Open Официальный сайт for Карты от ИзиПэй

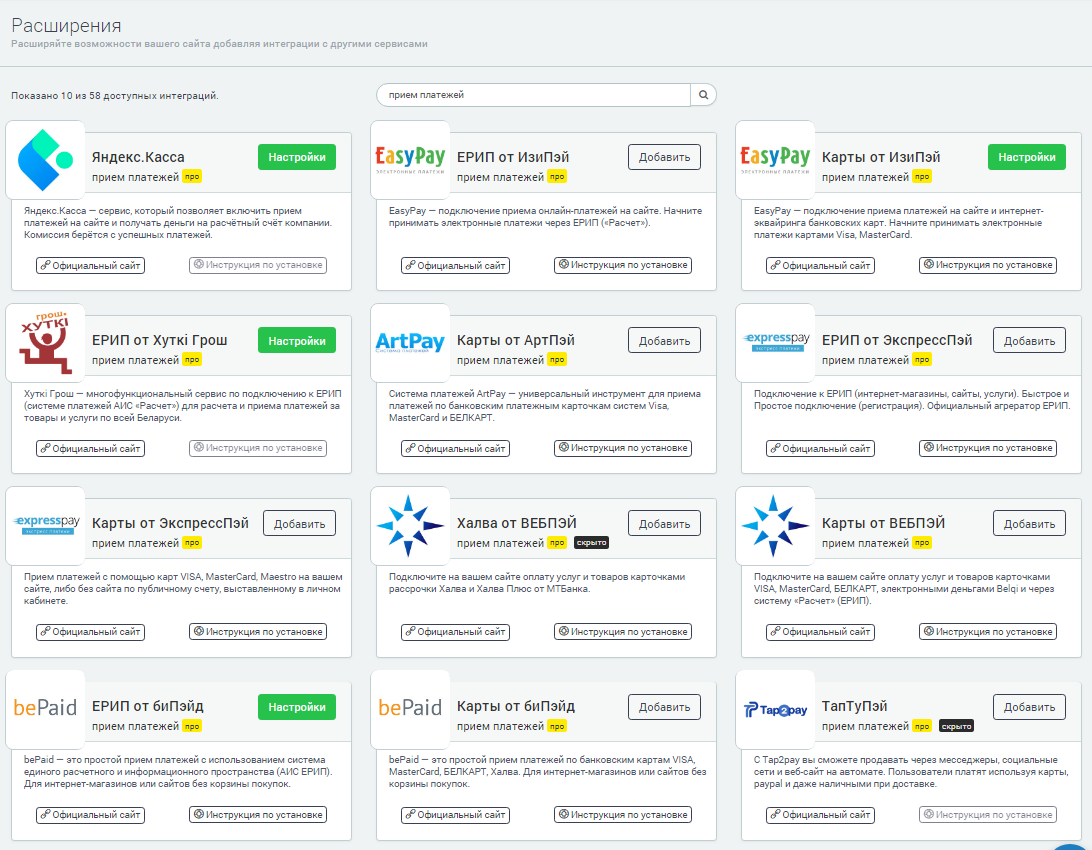coord(820,265)
